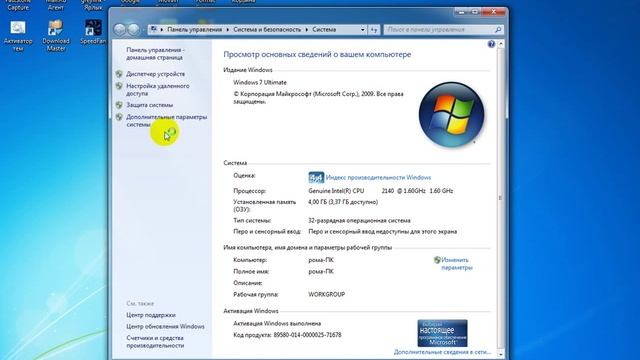
Task: Click the Windows logo image
Action: pos(451,114)
